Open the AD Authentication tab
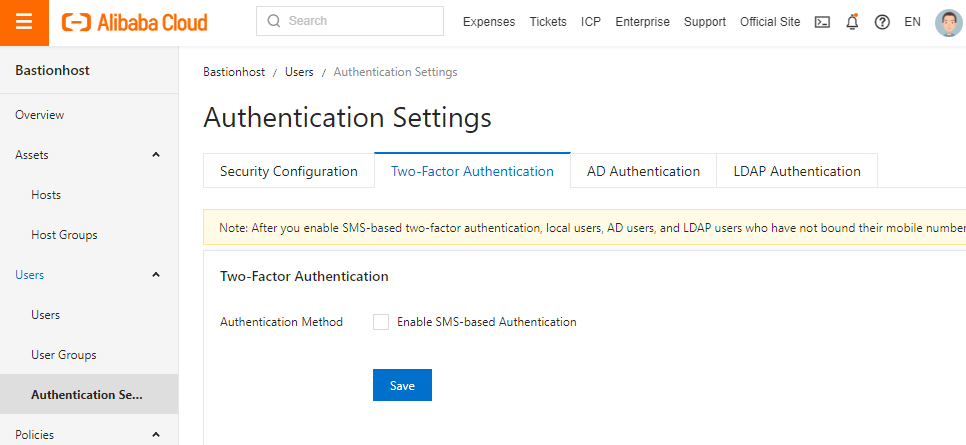Viewport: 966px width, 445px height. click(643, 171)
